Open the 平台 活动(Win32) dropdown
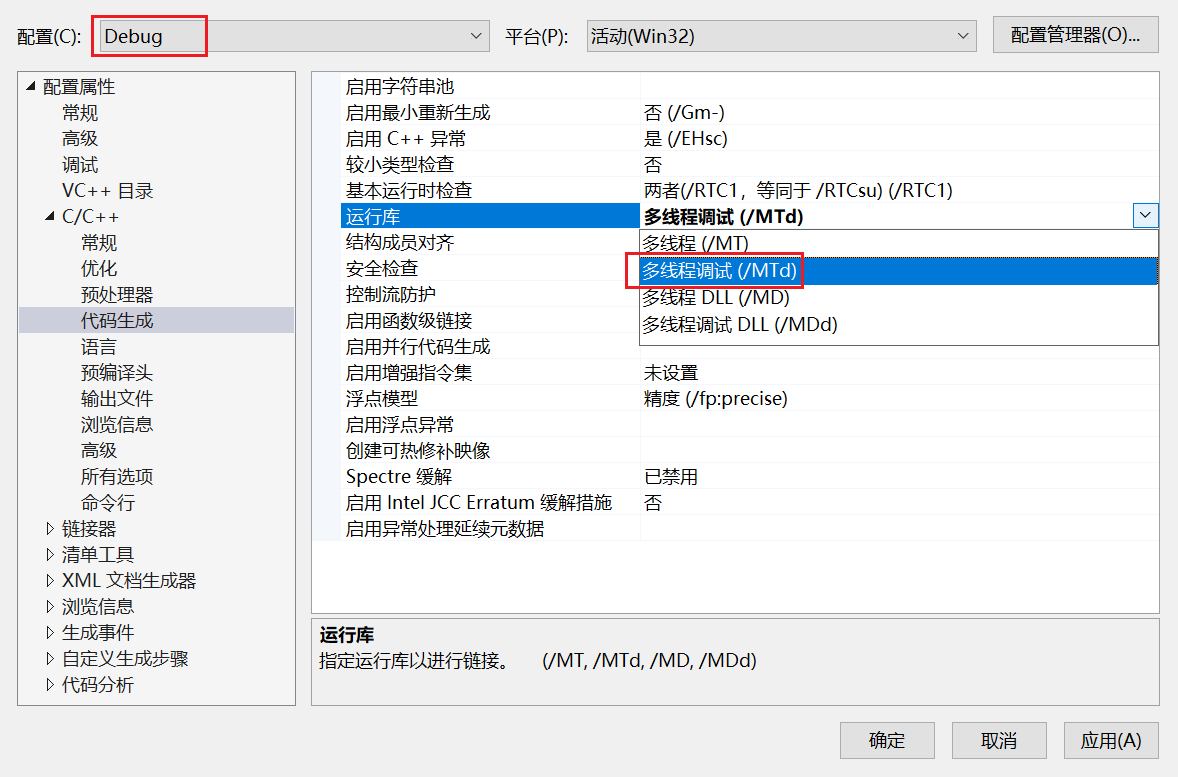The image size is (1178, 777). tap(781, 36)
